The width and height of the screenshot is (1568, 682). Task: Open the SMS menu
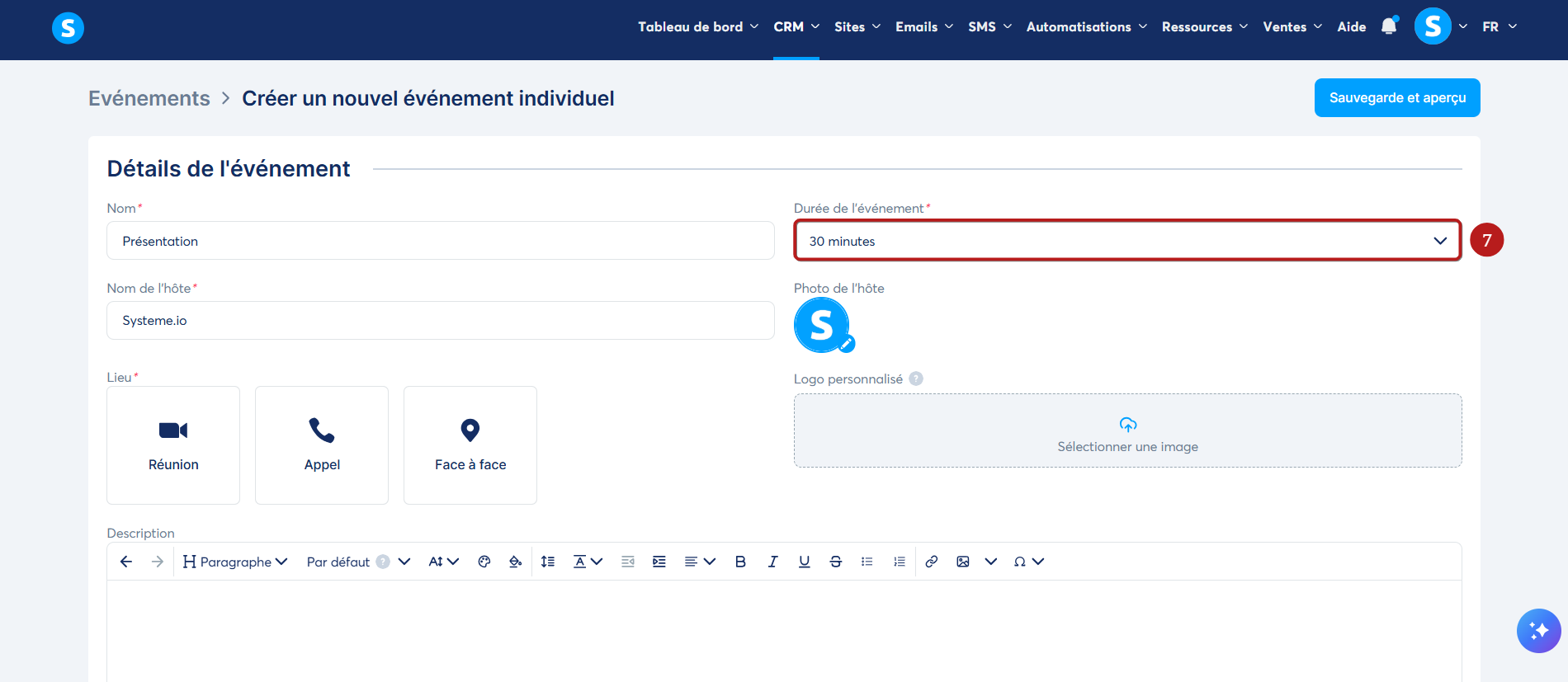[x=990, y=26]
